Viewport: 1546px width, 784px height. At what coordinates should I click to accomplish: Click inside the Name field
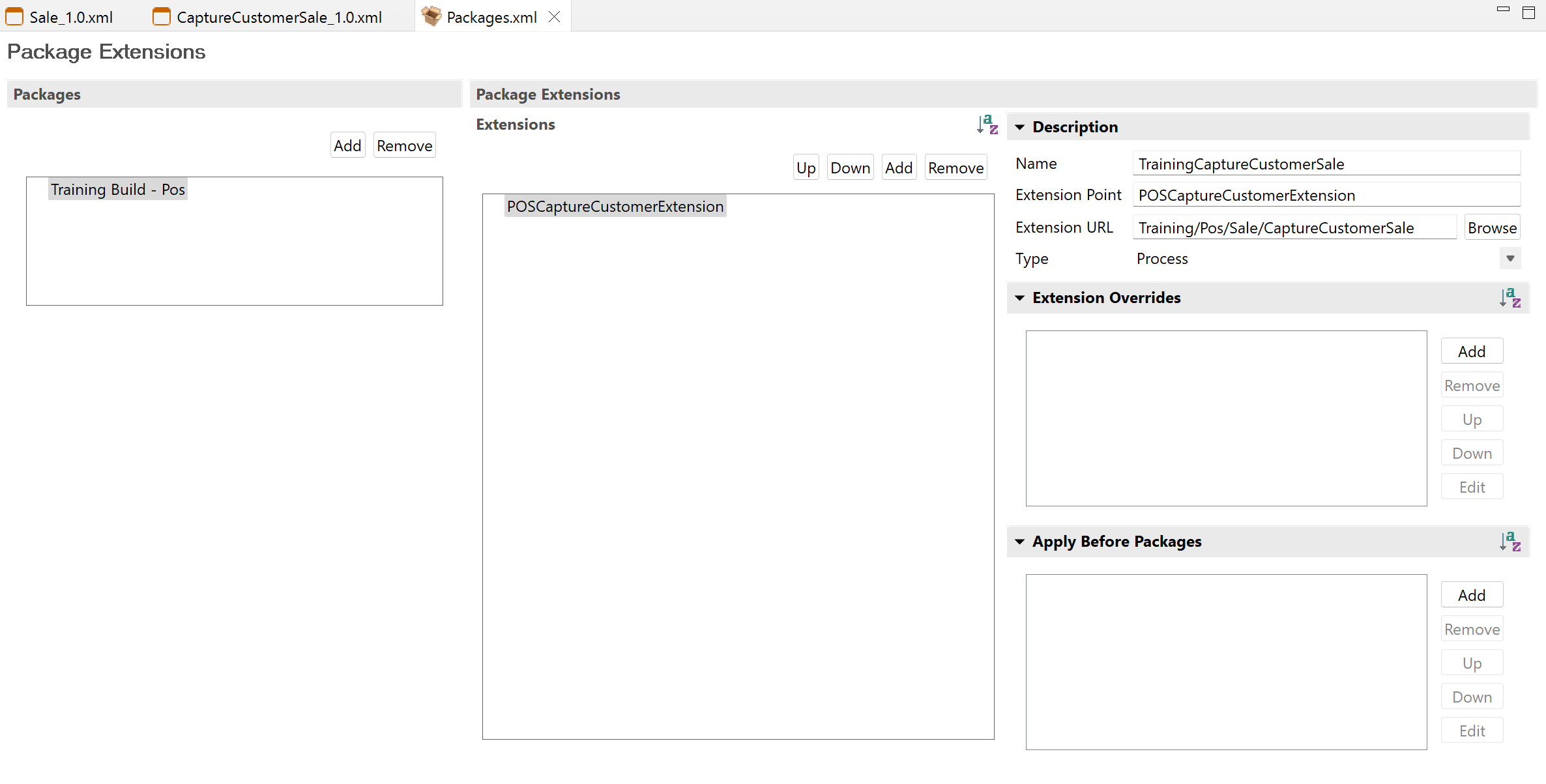[1326, 163]
